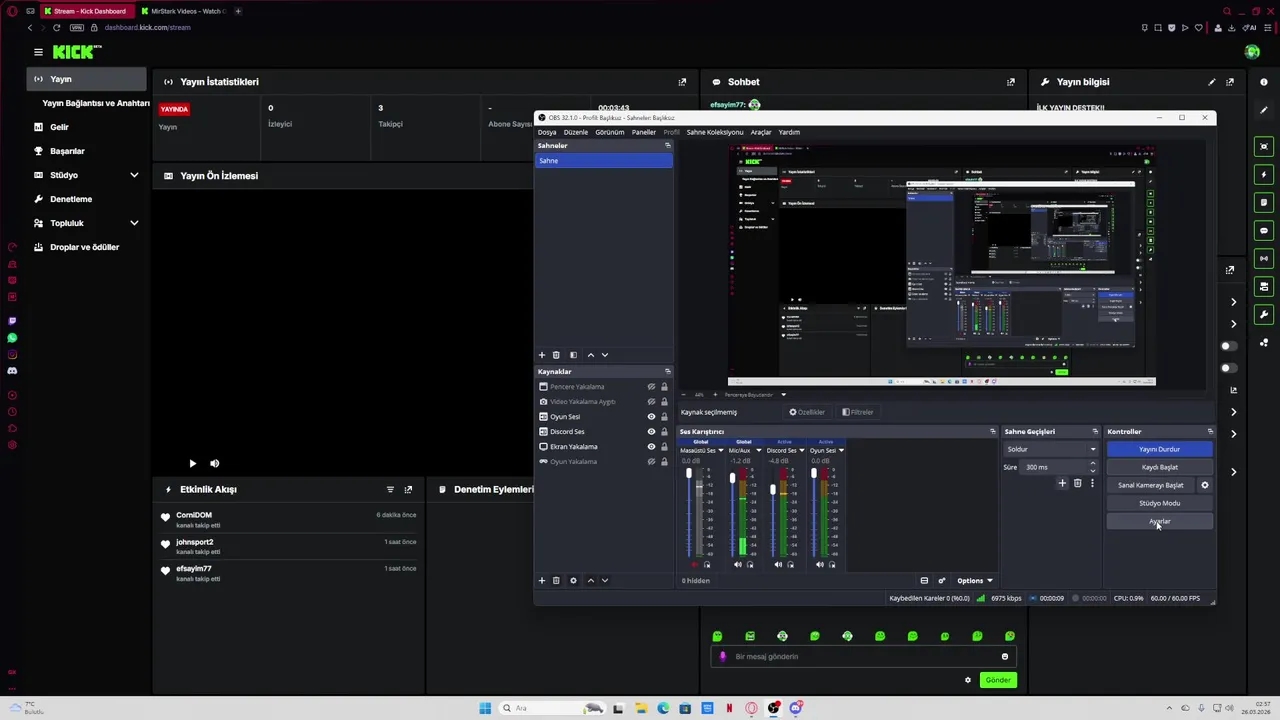Unlock the Oyun Sesi source lock
This screenshot has width=1280, height=720.
[664, 417]
